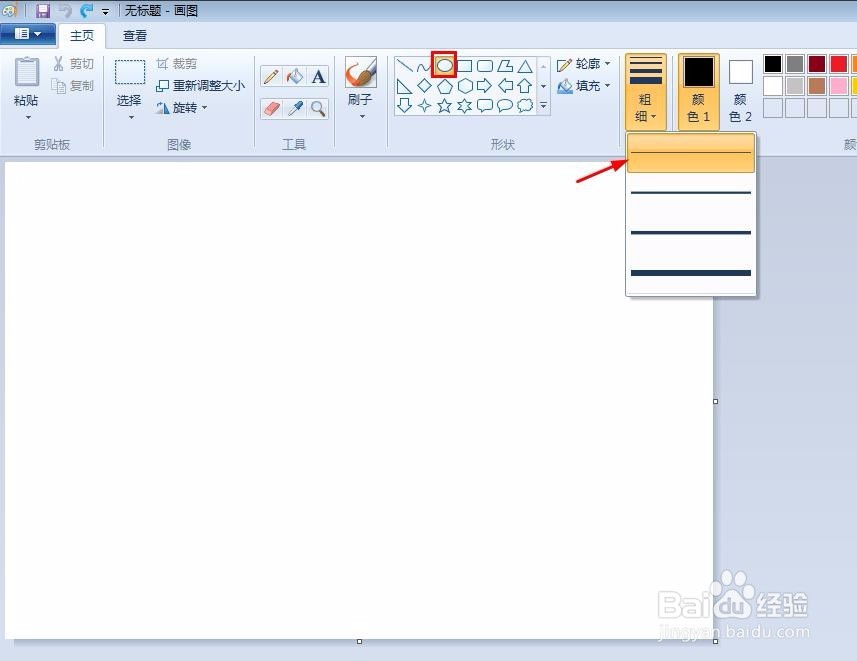The height and width of the screenshot is (661, 857).
Task: Select the Text tool
Action: pos(318,76)
